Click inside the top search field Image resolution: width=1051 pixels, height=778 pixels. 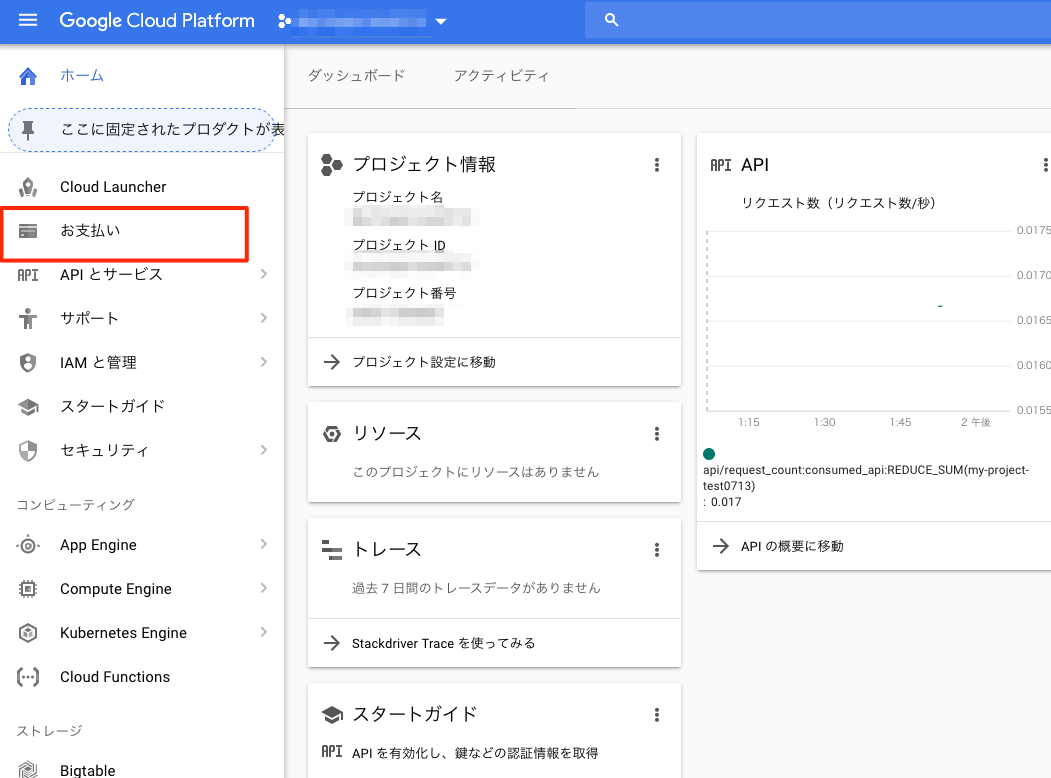tap(818, 20)
